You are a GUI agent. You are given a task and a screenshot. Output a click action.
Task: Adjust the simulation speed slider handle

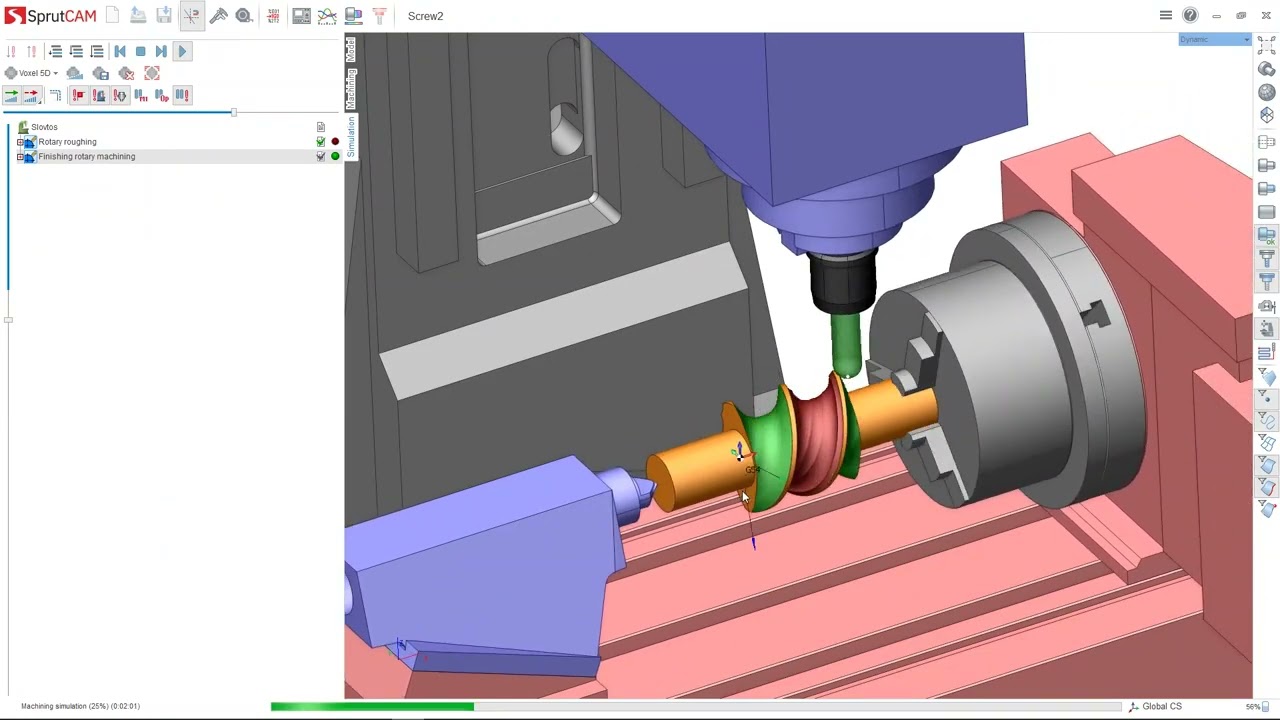234,112
